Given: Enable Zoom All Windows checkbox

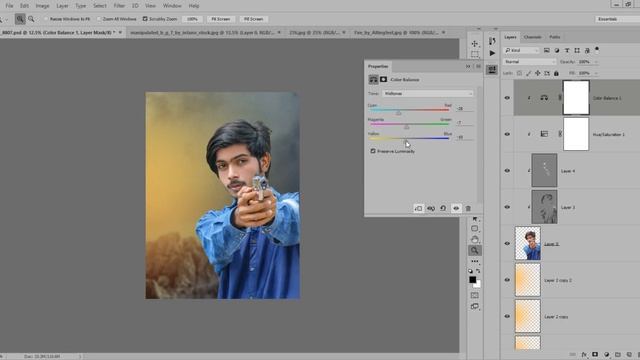Looking at the screenshot, I should coord(98,19).
